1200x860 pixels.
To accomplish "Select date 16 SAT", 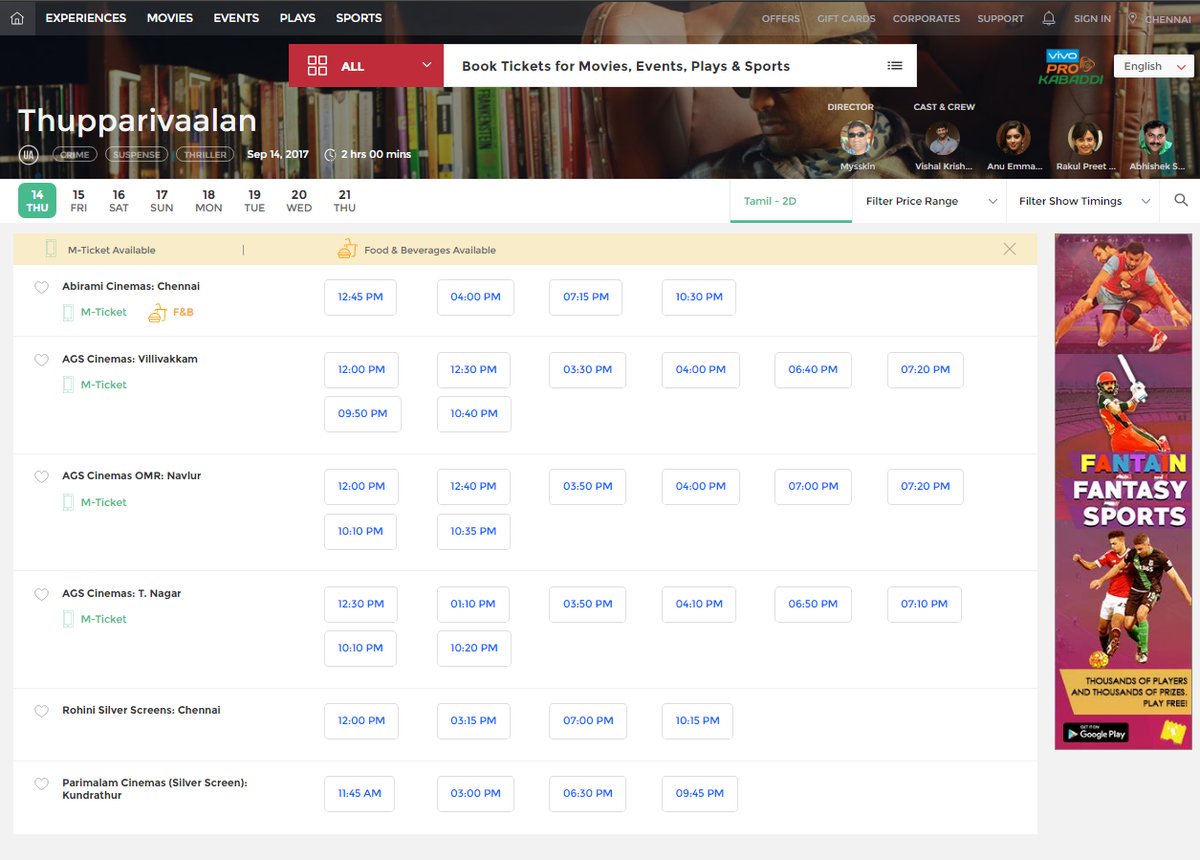I will (119, 201).
